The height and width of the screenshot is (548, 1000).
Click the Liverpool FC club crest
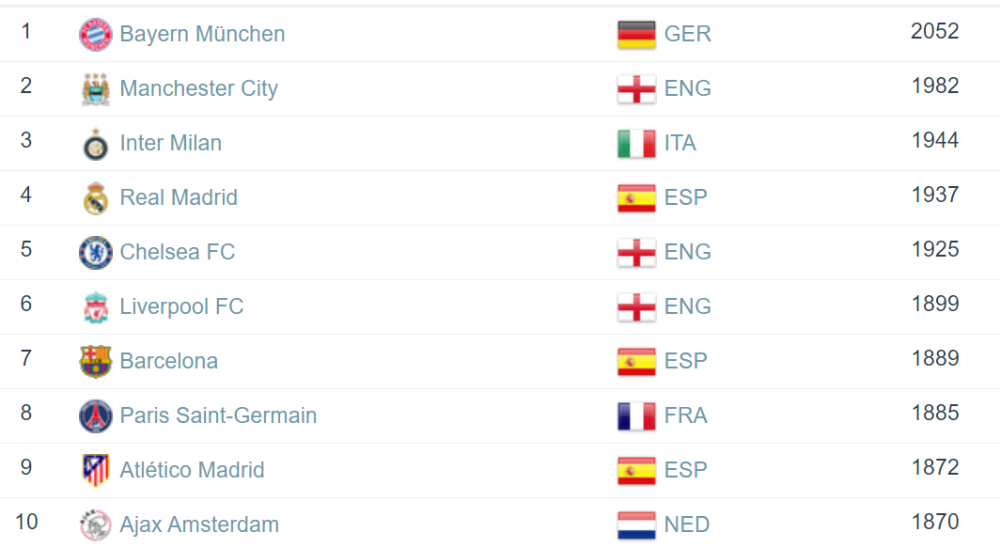pos(96,307)
